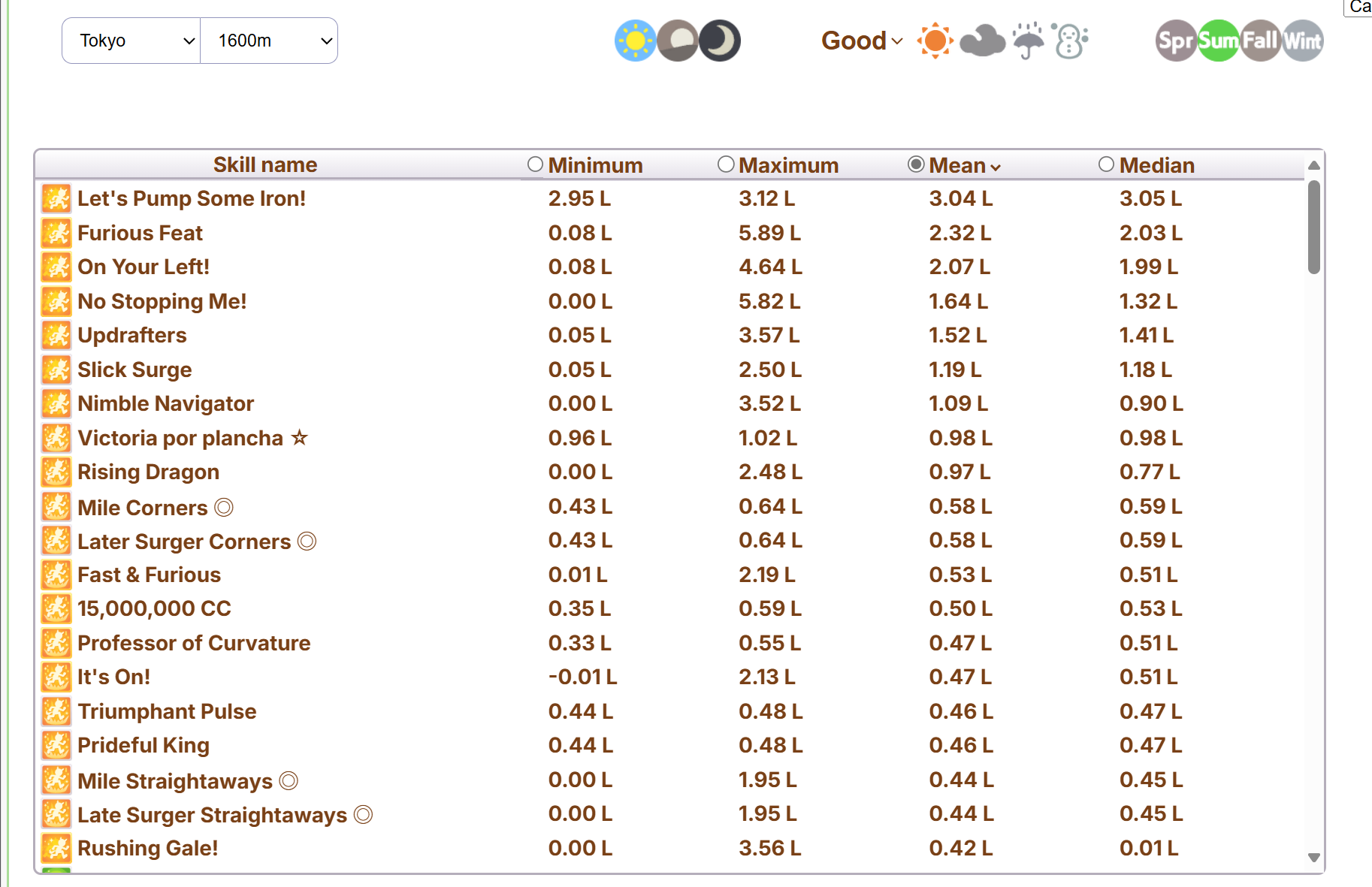Click the 15,000,000 CC skill icon
This screenshot has height=887, width=1372.
tap(56, 609)
